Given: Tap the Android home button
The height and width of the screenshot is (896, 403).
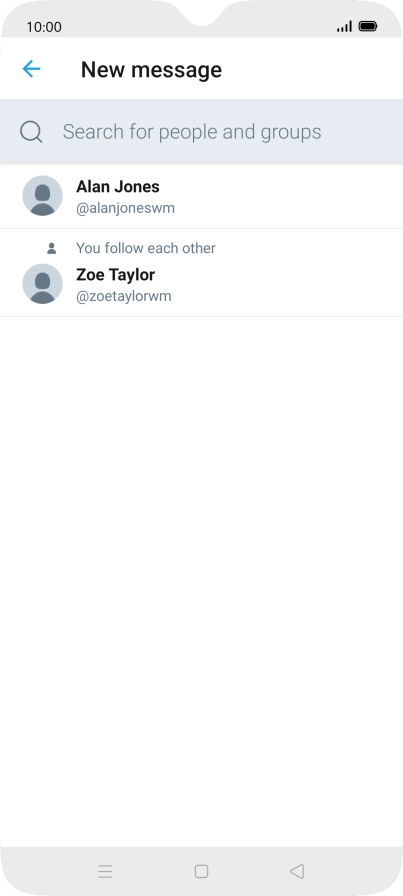Looking at the screenshot, I should (x=201, y=871).
